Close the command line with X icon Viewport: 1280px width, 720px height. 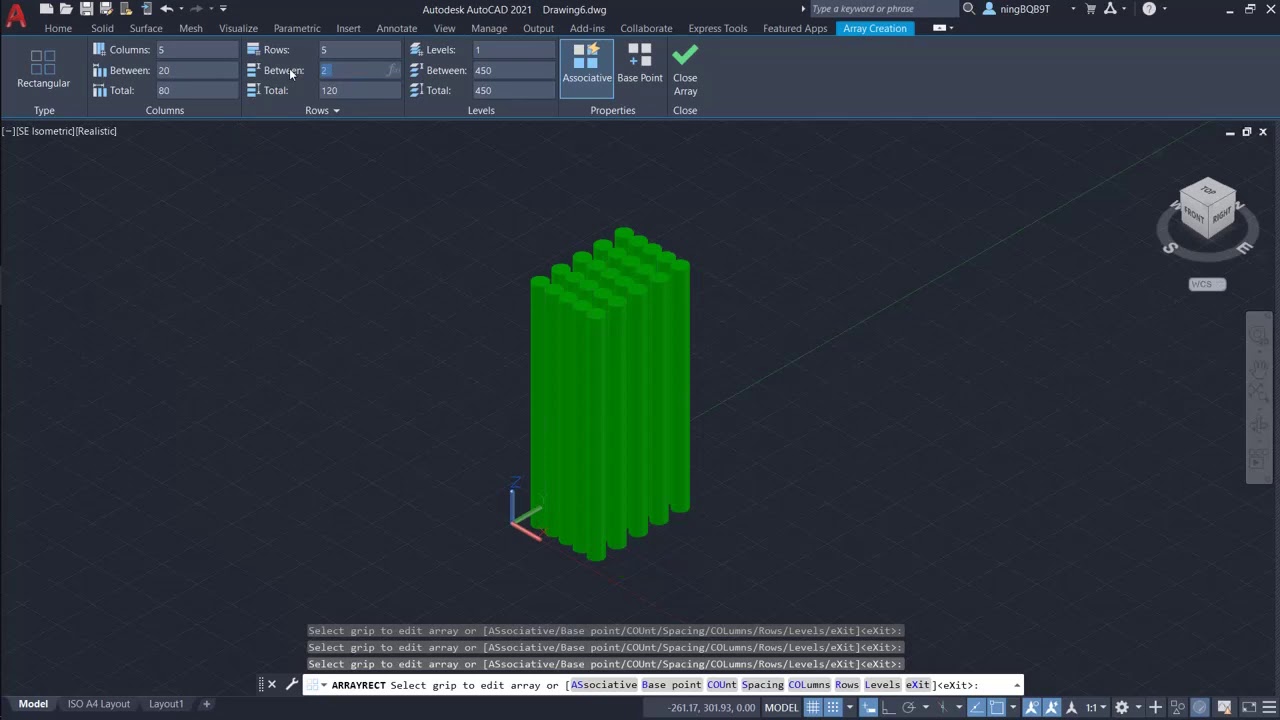pyautogui.click(x=272, y=685)
